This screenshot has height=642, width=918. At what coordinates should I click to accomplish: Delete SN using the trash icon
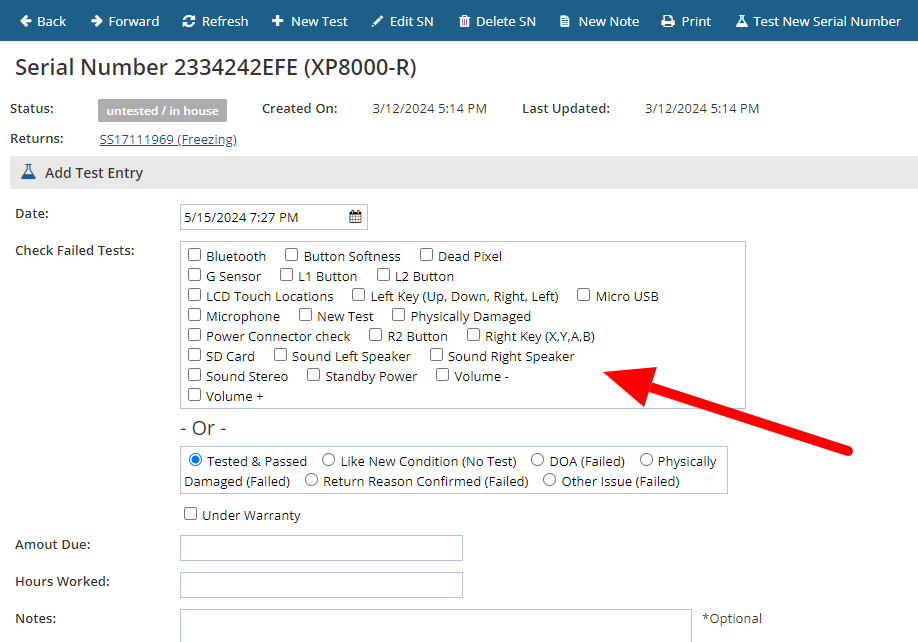pos(496,21)
